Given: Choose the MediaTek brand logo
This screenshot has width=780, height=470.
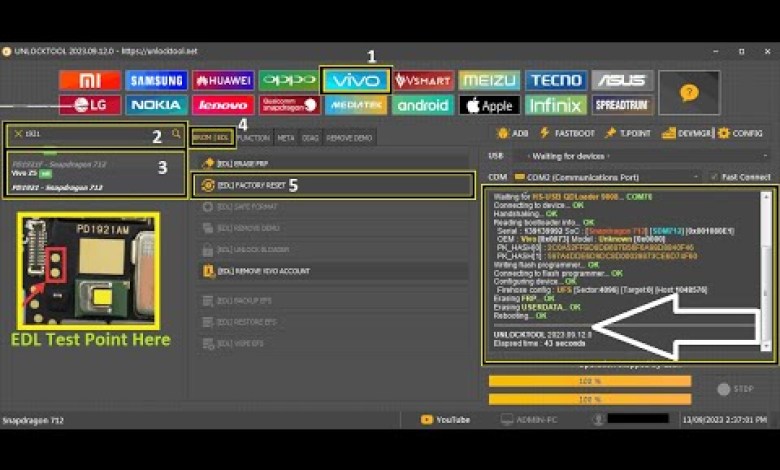Looking at the screenshot, I should pyautogui.click(x=356, y=105).
